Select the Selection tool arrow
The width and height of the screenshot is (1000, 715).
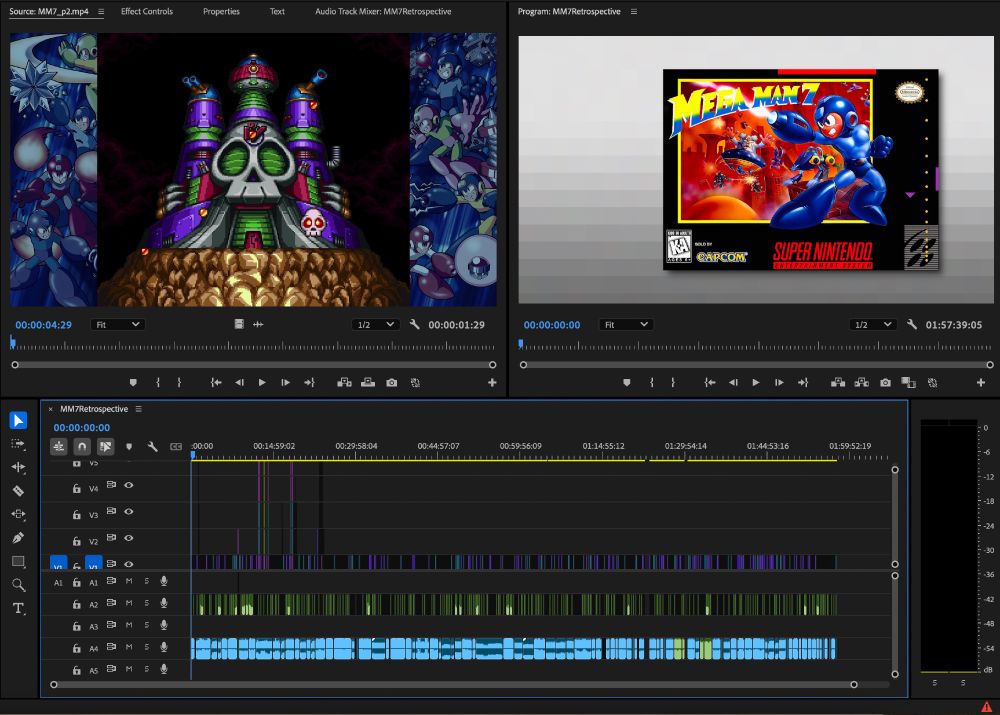tap(18, 420)
